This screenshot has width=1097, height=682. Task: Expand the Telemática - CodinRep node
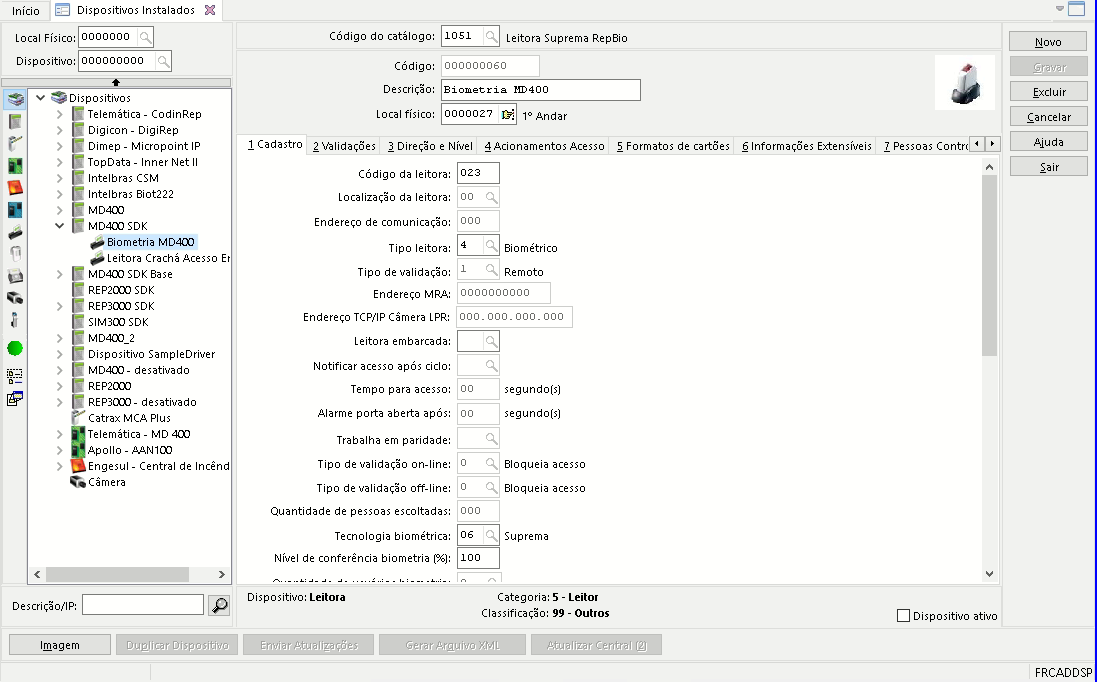click(60, 114)
